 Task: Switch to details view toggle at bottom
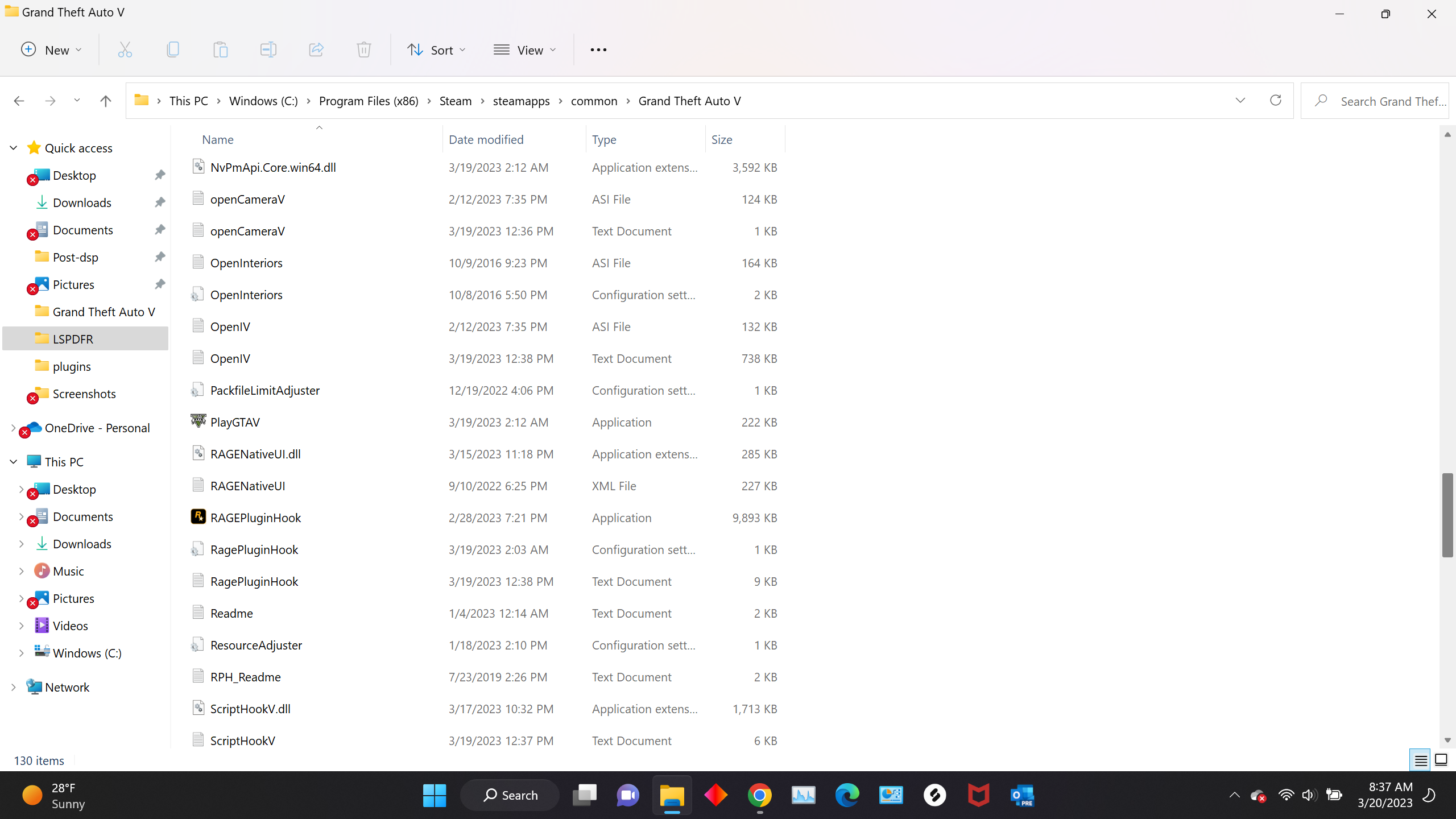1421,760
